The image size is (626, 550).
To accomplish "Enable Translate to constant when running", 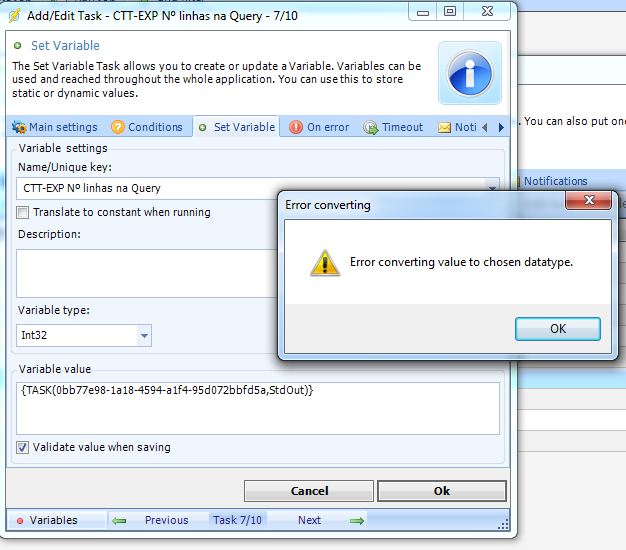I will [23, 212].
